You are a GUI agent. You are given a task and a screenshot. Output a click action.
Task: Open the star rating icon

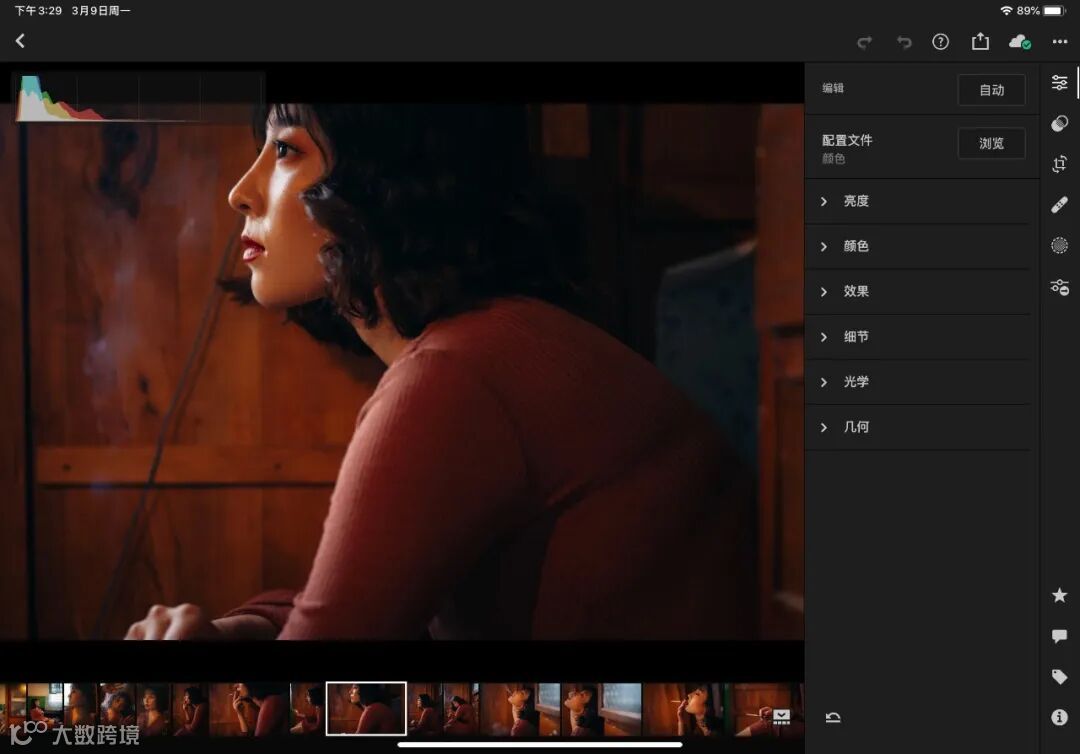tap(1059, 595)
